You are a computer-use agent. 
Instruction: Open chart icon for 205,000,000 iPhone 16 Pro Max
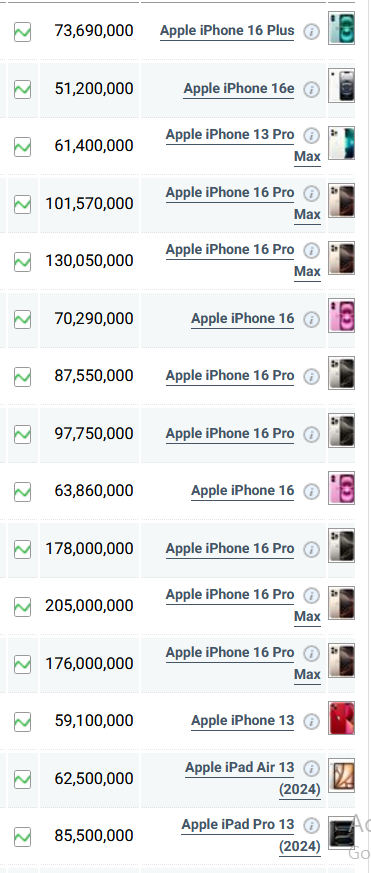tap(22, 607)
